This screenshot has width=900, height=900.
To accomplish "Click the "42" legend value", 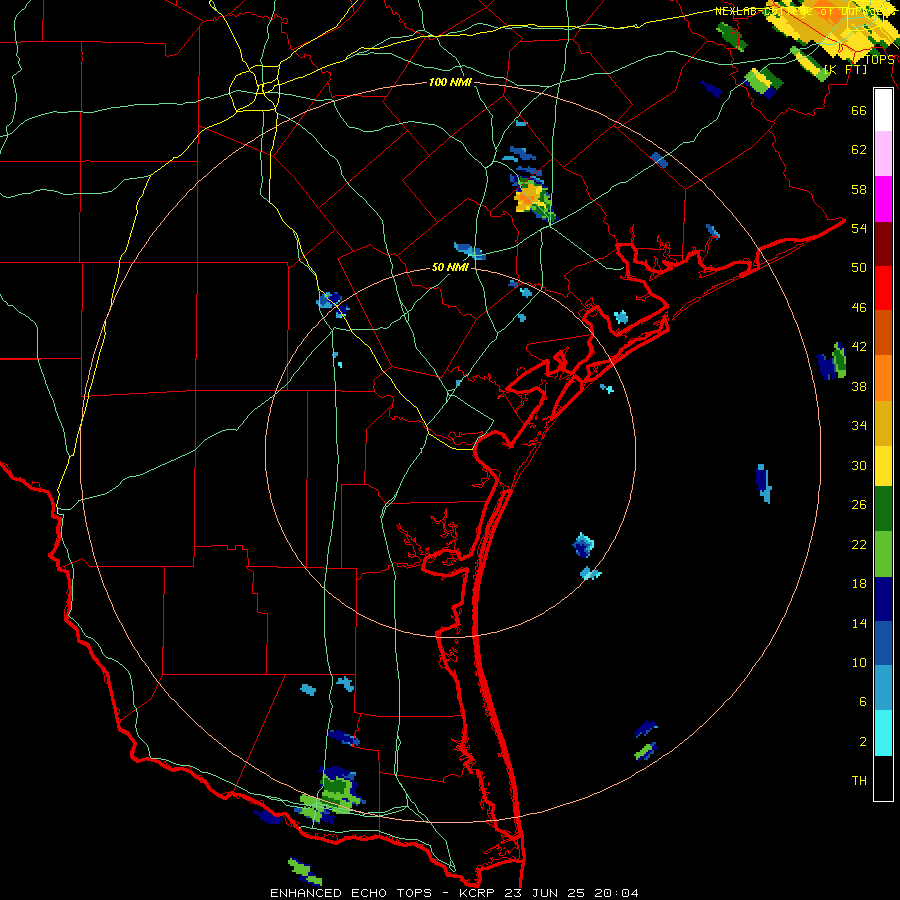I will [859, 346].
